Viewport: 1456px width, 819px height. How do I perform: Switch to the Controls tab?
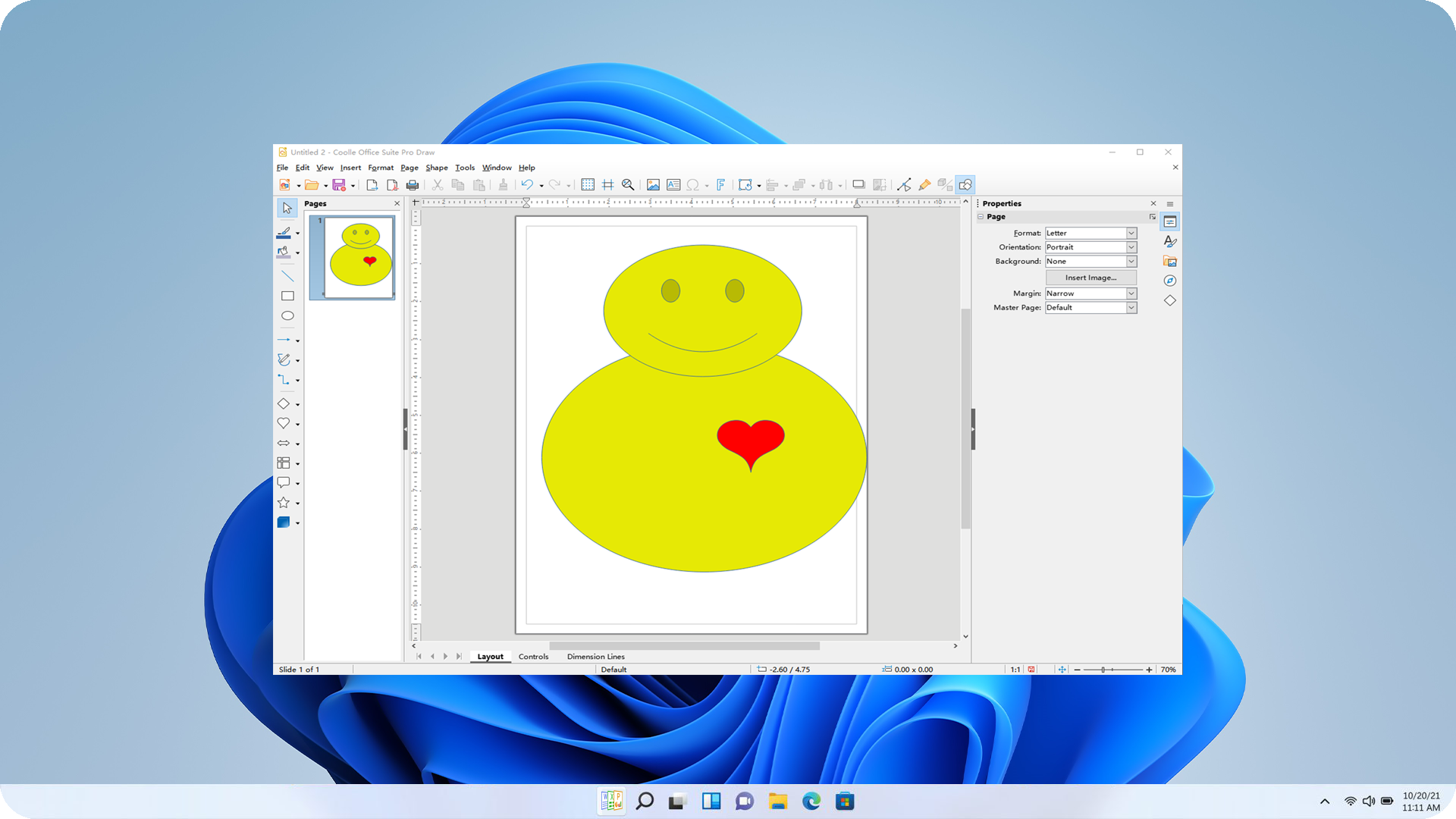click(x=533, y=656)
